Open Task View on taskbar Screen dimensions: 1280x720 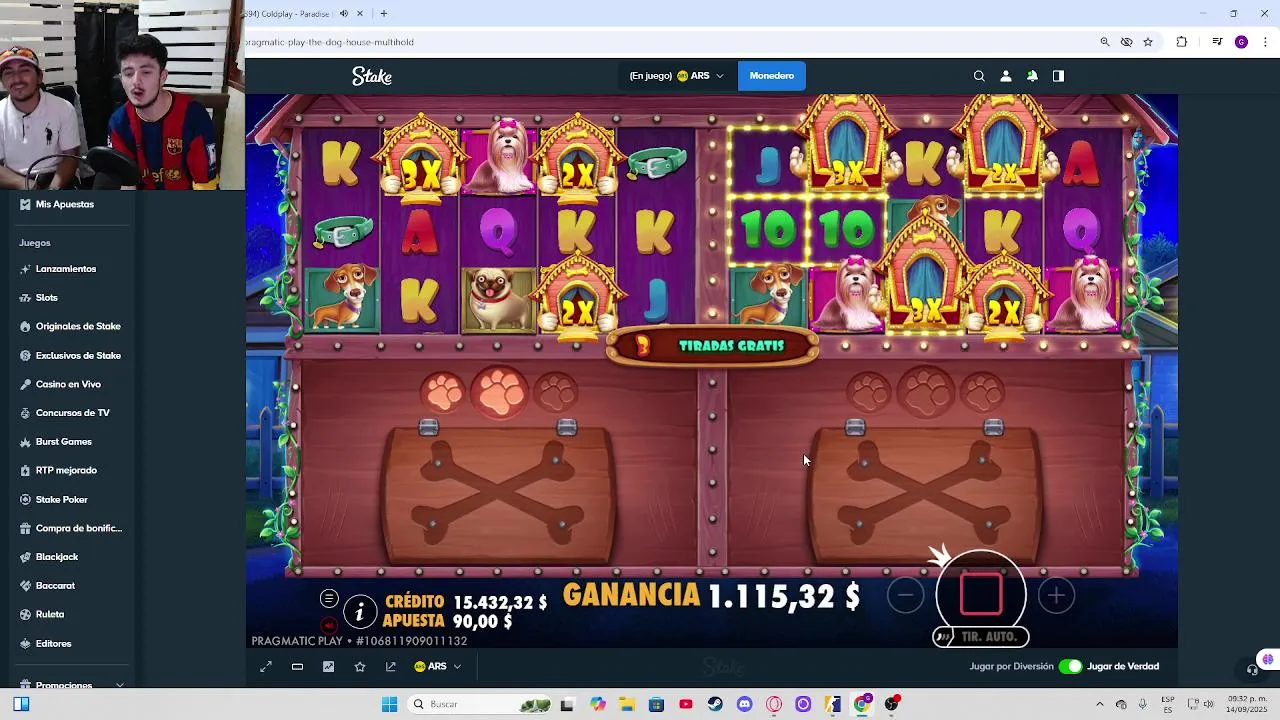click(x=567, y=704)
